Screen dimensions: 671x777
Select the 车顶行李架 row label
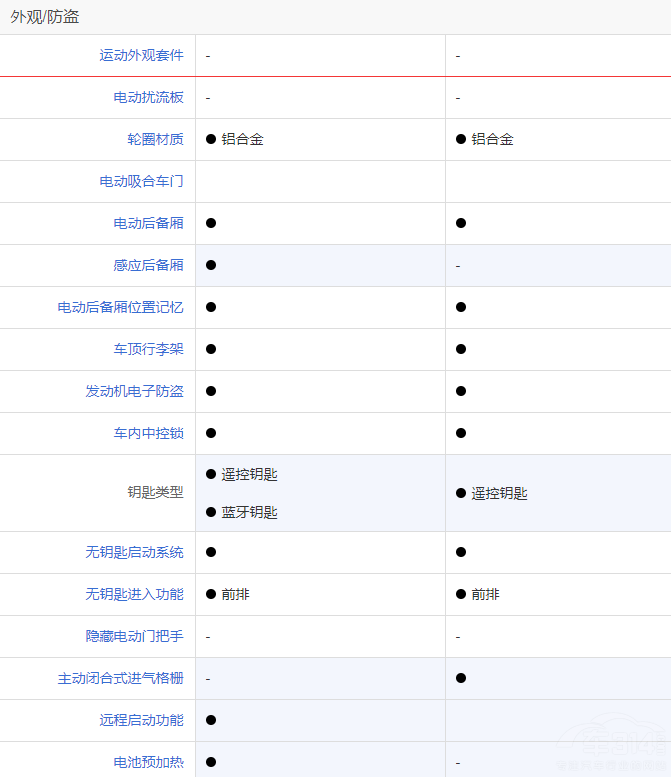[148, 350]
